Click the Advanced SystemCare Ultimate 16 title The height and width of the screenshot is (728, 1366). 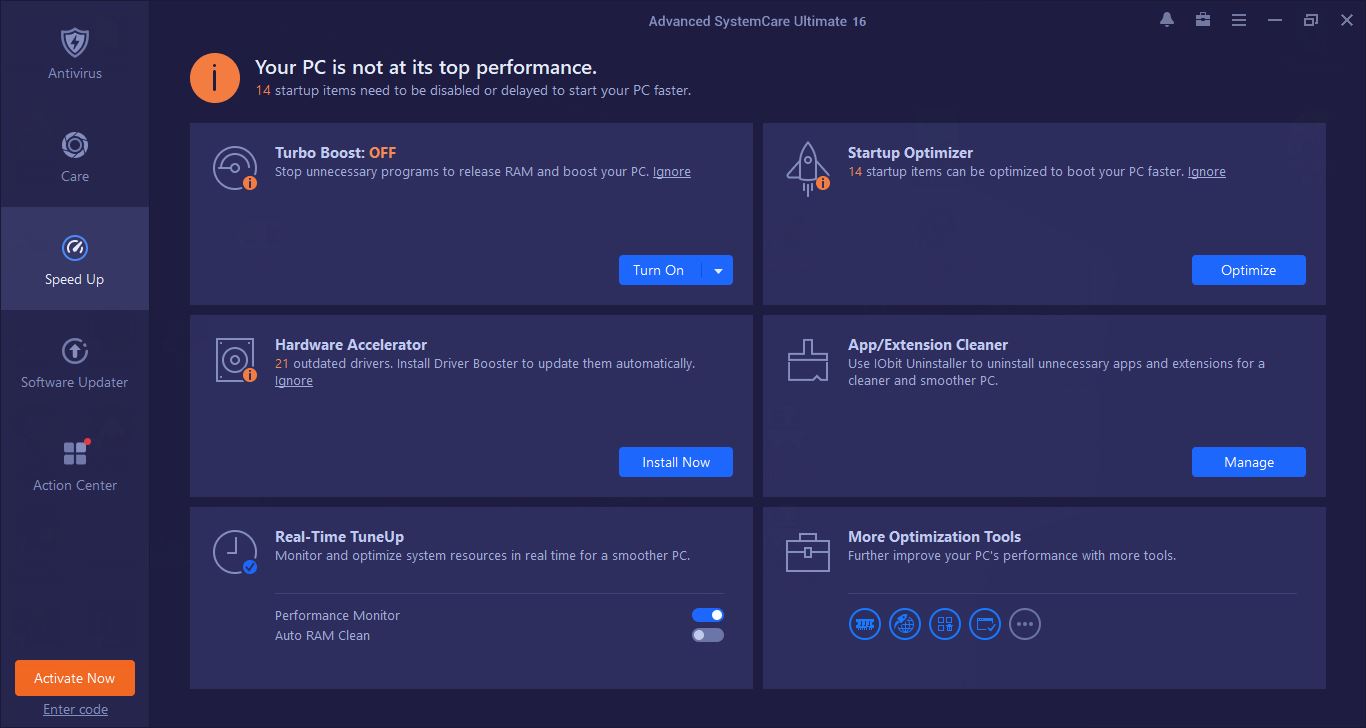click(x=757, y=21)
